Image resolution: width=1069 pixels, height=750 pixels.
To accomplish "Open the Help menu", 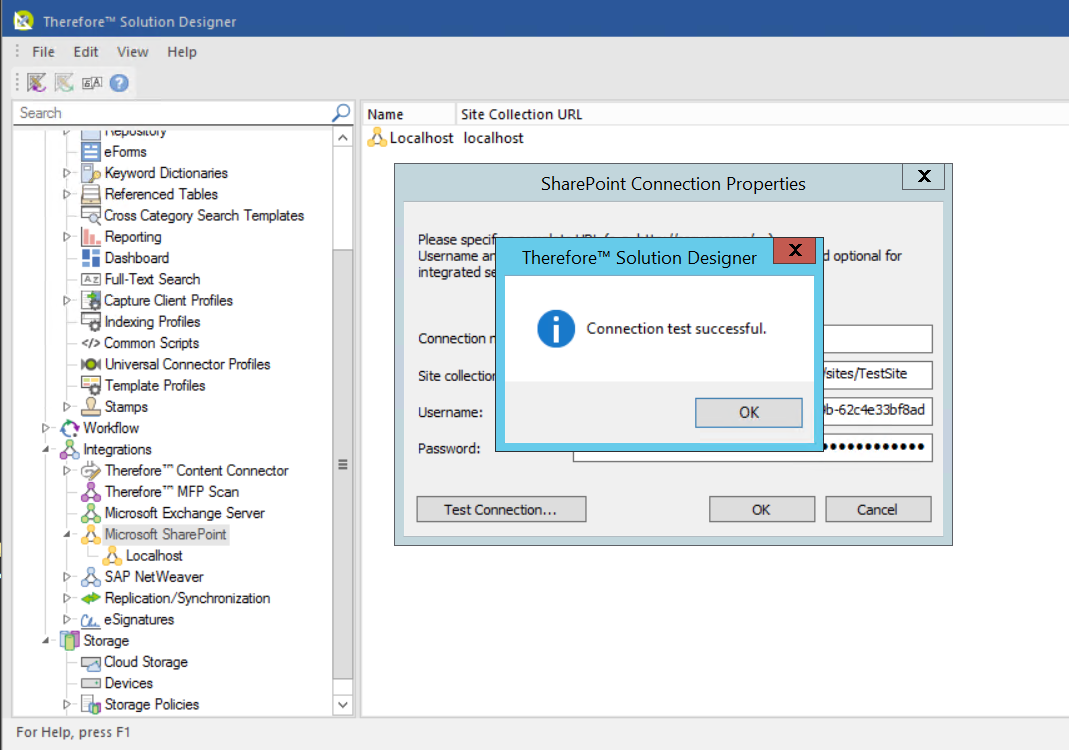I will (181, 52).
